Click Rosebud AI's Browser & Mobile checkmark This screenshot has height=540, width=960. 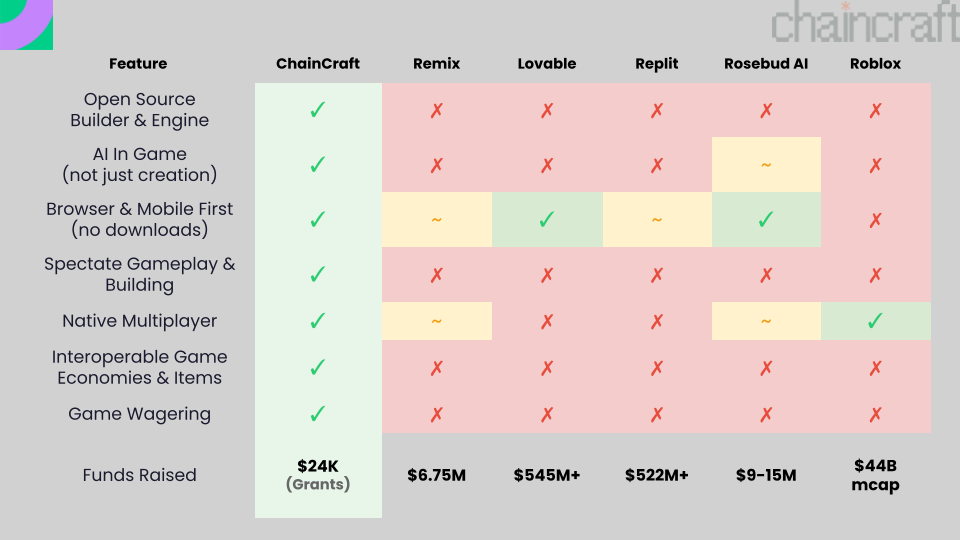pyautogui.click(x=766, y=219)
